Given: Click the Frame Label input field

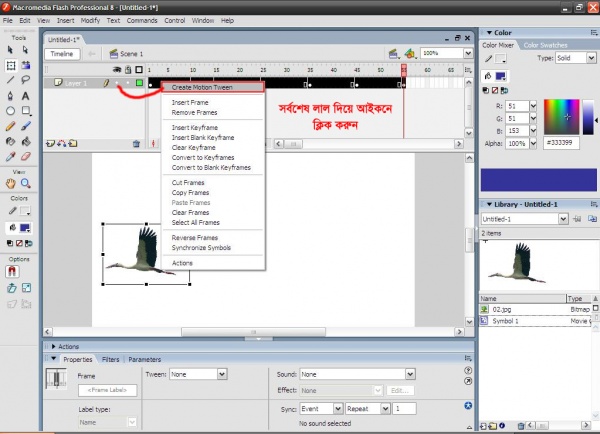Looking at the screenshot, I should 108,390.
